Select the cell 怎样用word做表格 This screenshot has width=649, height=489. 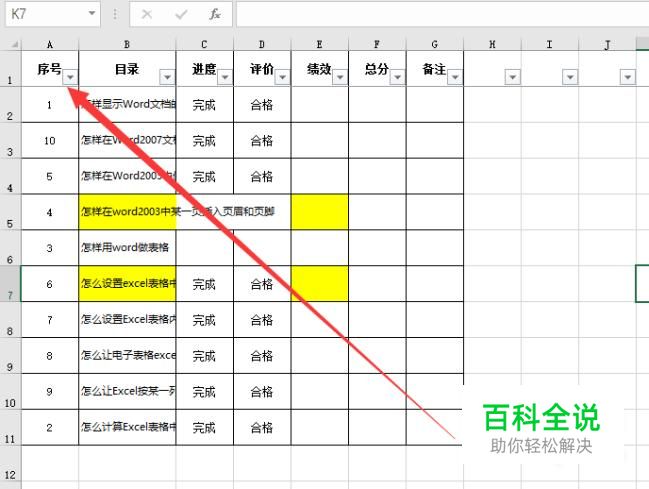pos(127,248)
